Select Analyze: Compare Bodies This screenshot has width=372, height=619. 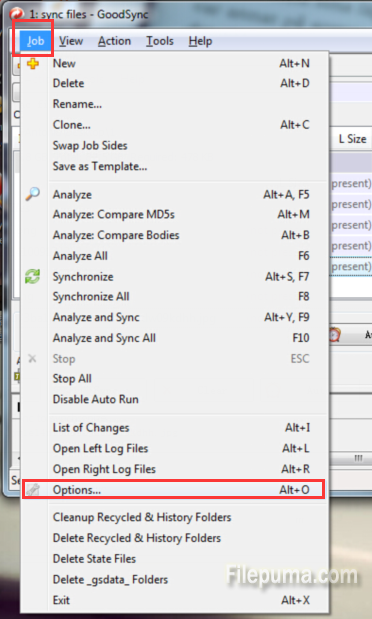pyautogui.click(x=175, y=235)
